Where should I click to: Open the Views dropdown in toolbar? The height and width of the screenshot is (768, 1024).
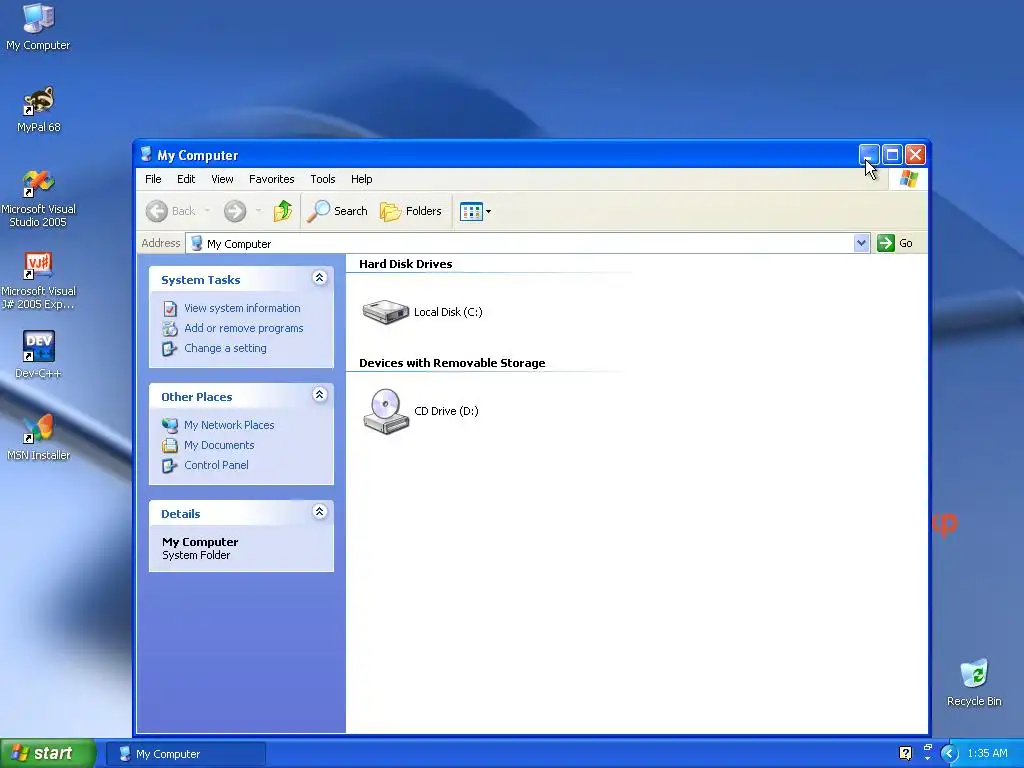click(475, 211)
